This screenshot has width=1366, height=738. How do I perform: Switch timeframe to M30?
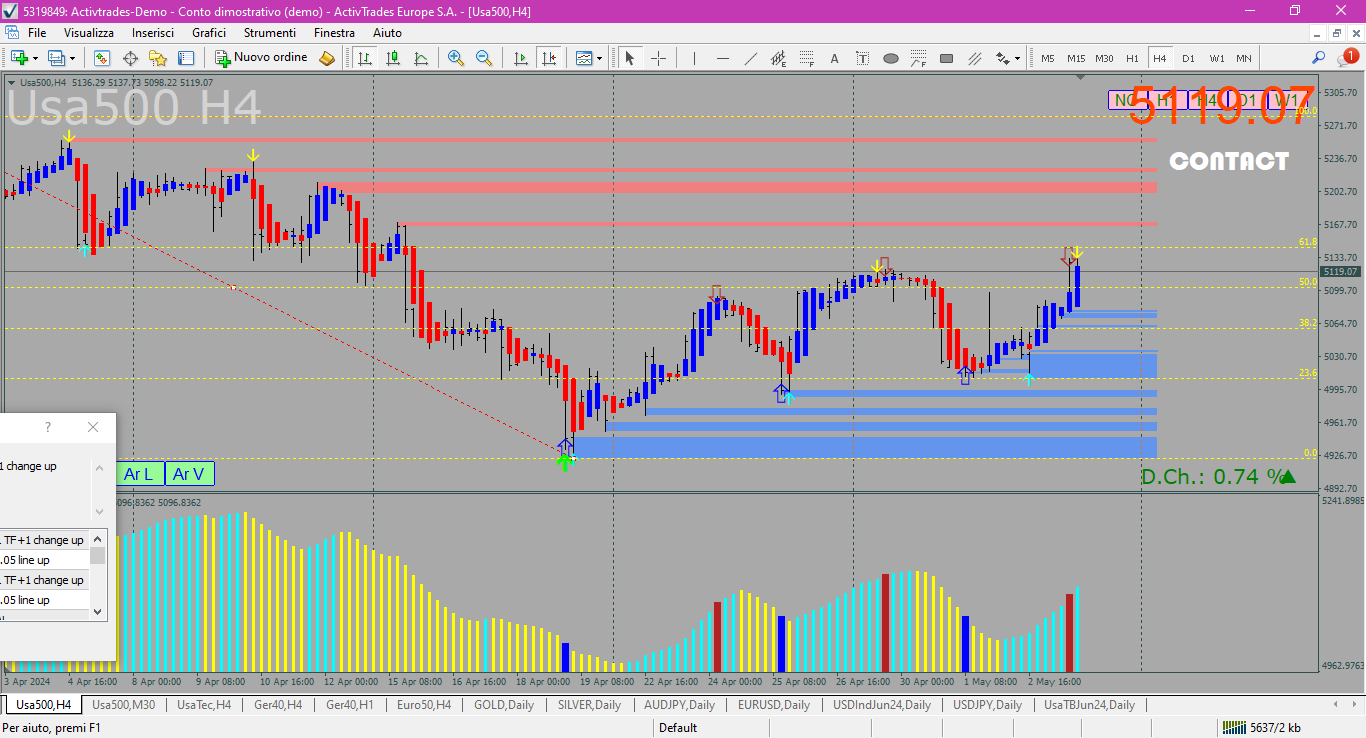coord(1104,58)
